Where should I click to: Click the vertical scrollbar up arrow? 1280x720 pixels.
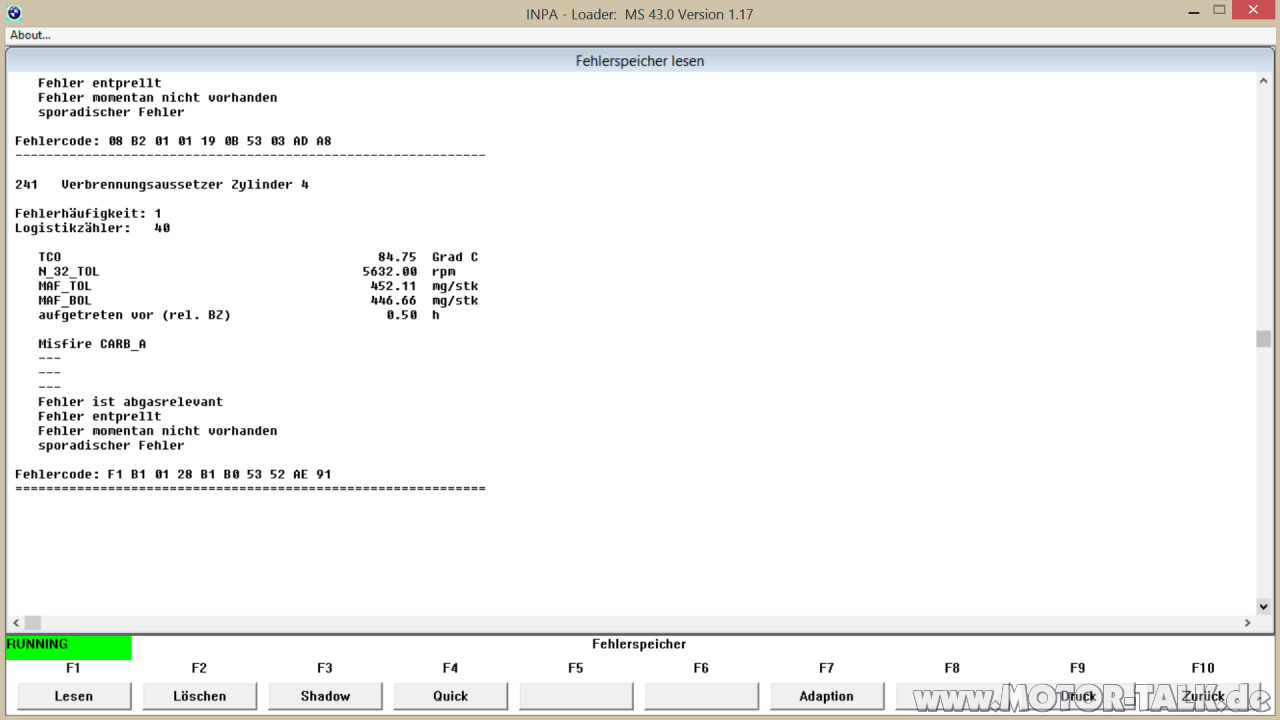point(1264,83)
